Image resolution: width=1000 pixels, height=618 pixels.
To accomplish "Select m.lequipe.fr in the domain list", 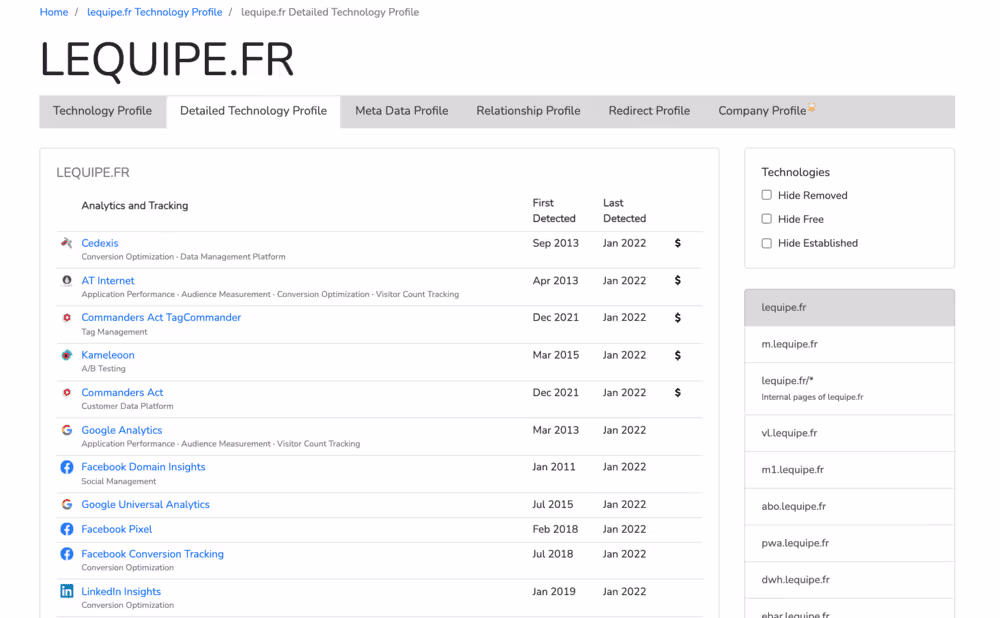I will click(x=849, y=344).
